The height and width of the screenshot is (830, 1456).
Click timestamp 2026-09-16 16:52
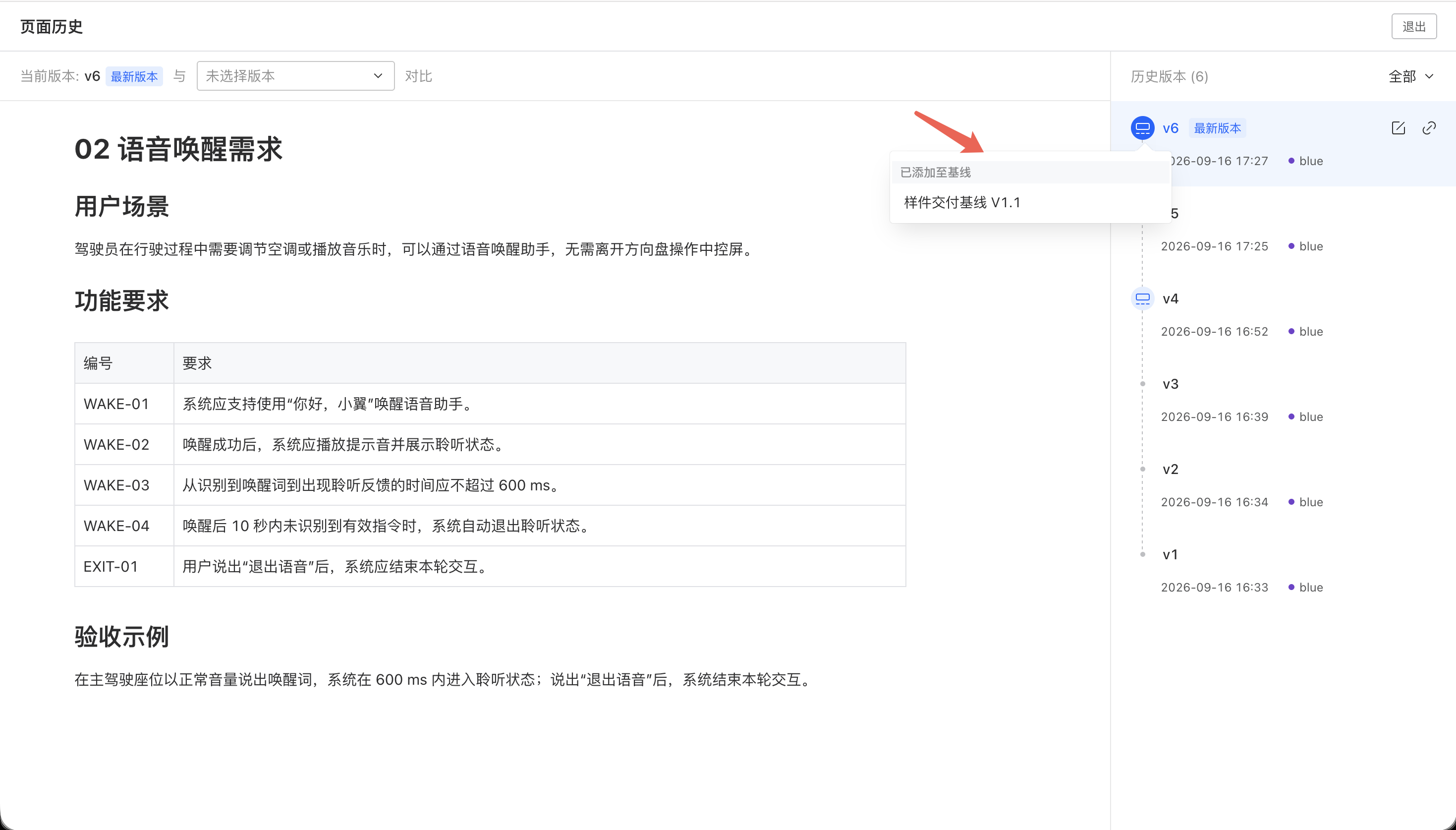[1215, 332]
